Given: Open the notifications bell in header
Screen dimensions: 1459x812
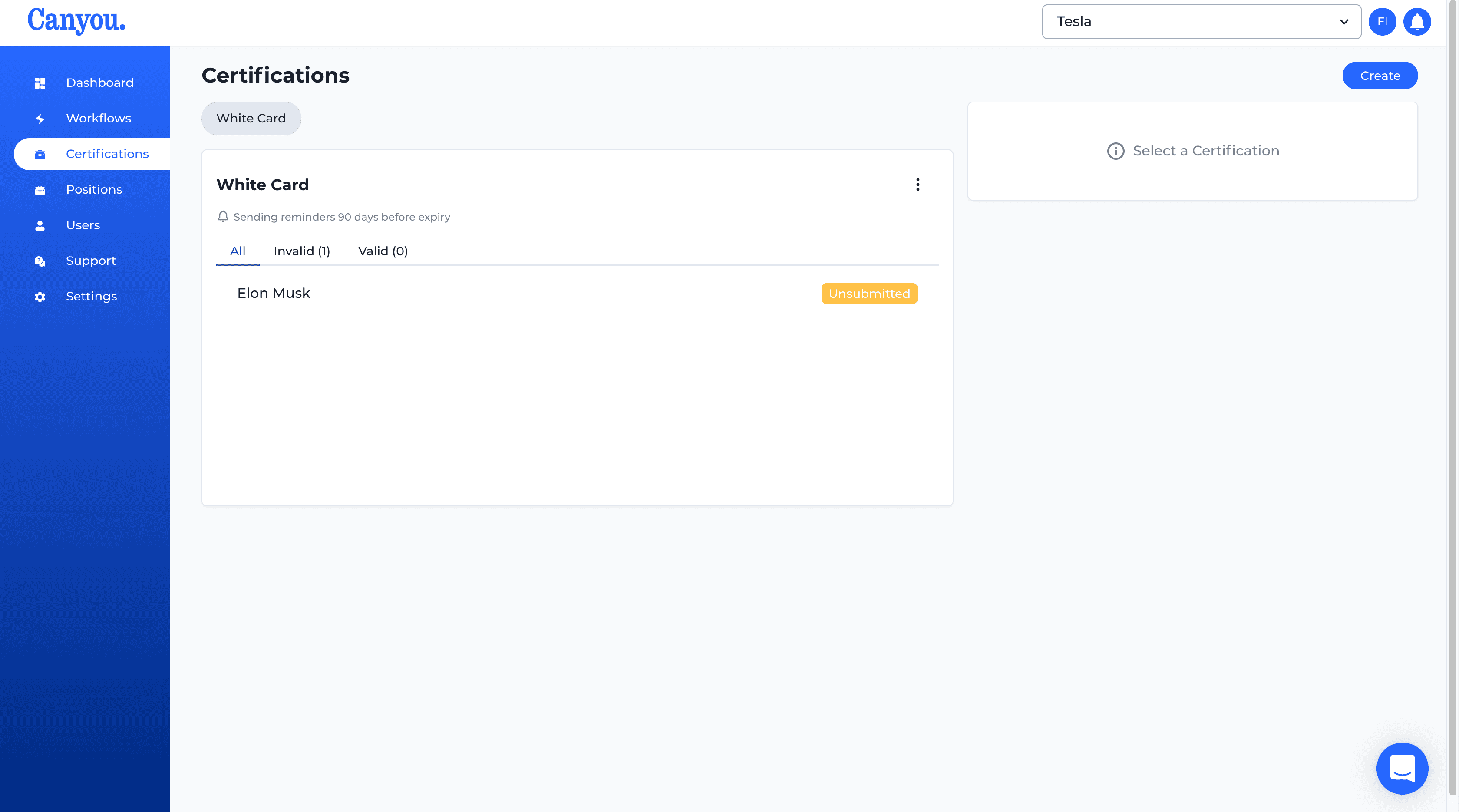Looking at the screenshot, I should pyautogui.click(x=1417, y=22).
